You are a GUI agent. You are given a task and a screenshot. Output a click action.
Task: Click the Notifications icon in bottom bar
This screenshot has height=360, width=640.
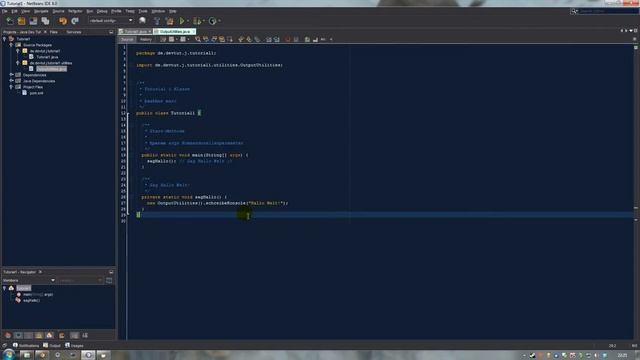click(15, 345)
